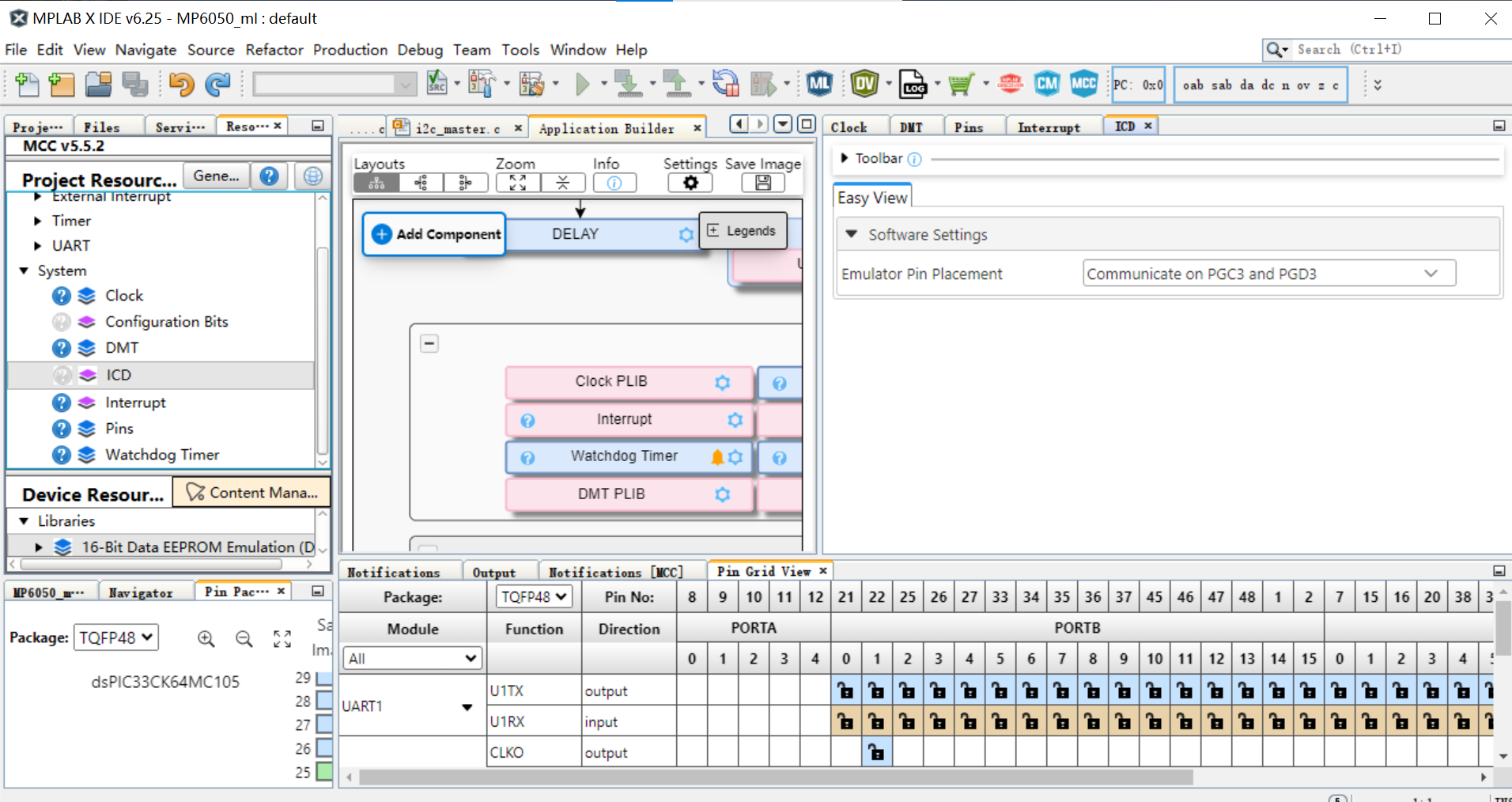Open the MPLAB Discover red icon

[x=1011, y=83]
